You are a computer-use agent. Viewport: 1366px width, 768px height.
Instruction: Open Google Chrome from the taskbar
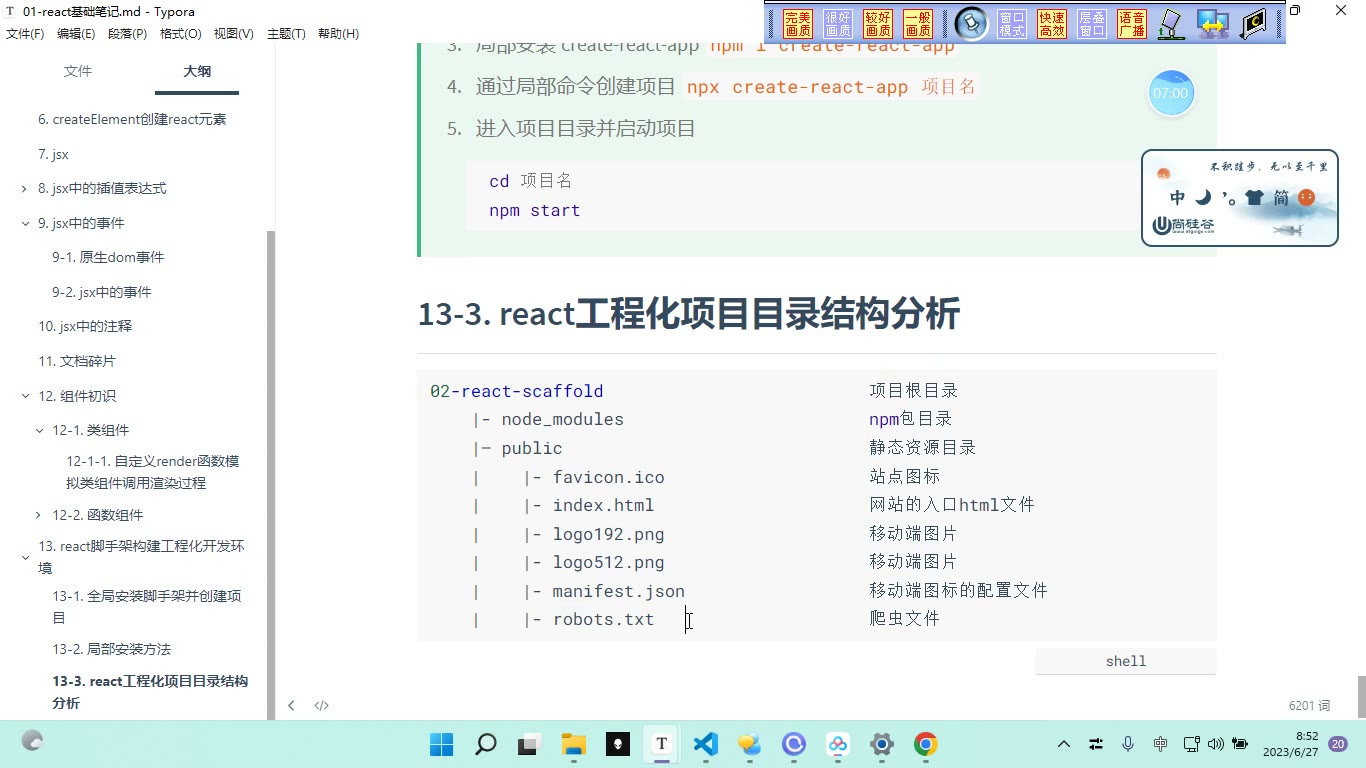pos(925,744)
